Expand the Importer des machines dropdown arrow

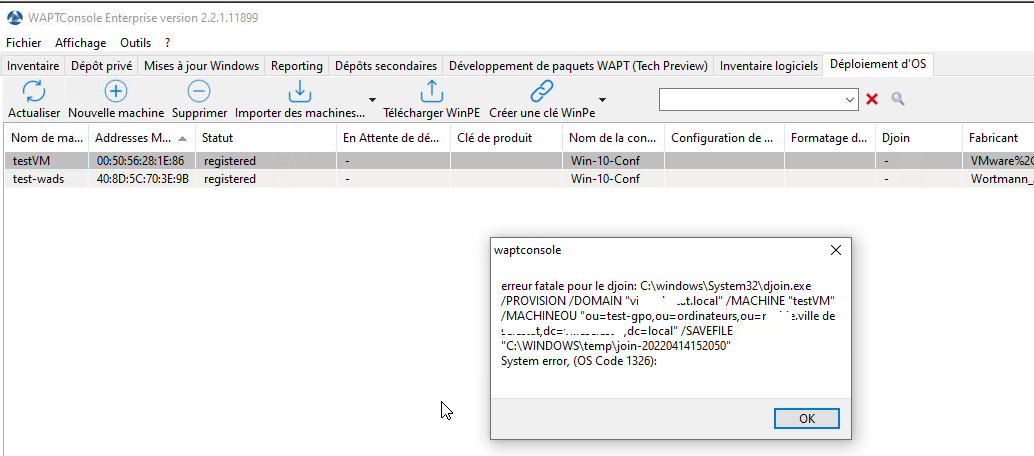(373, 100)
